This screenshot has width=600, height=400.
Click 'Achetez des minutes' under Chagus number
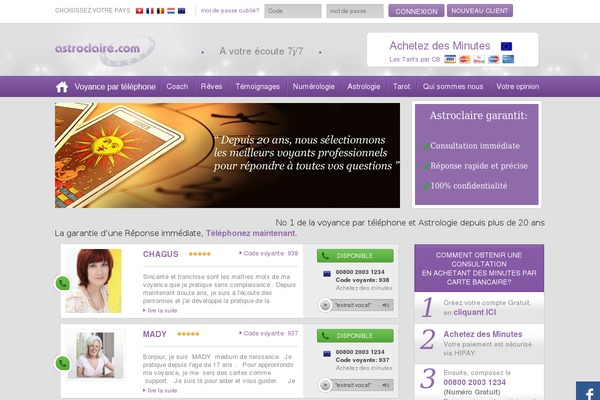click(x=364, y=288)
